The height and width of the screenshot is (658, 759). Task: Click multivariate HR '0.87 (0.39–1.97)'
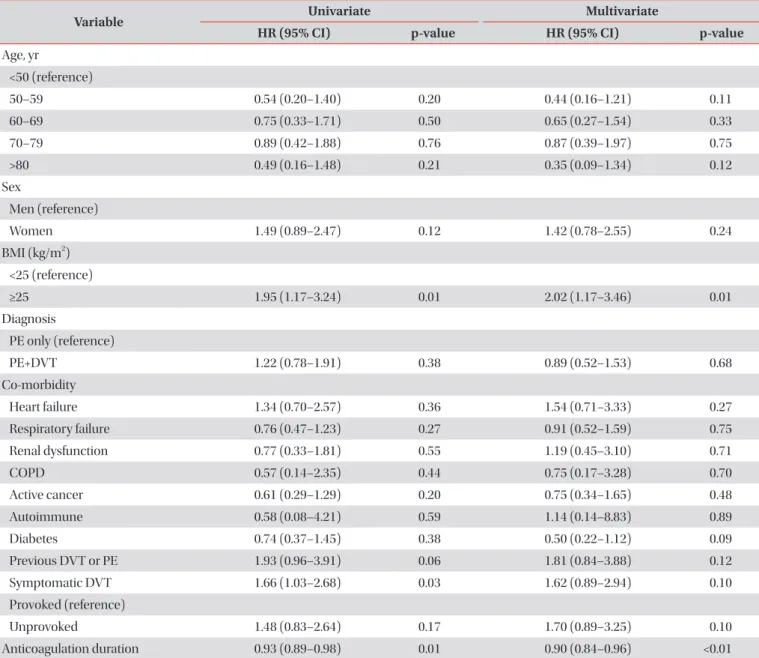588,143
